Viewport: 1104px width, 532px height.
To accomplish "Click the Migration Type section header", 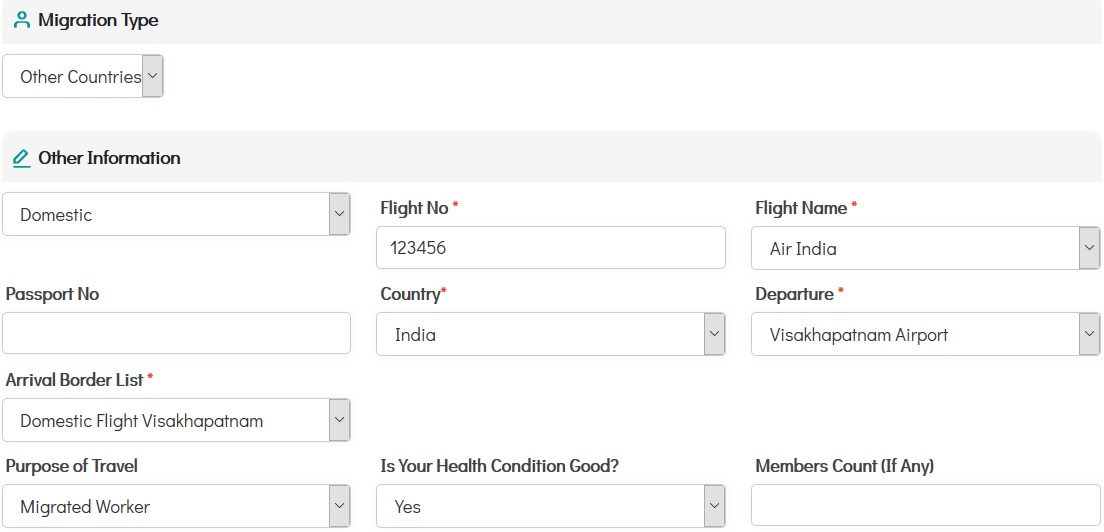I will [x=98, y=20].
